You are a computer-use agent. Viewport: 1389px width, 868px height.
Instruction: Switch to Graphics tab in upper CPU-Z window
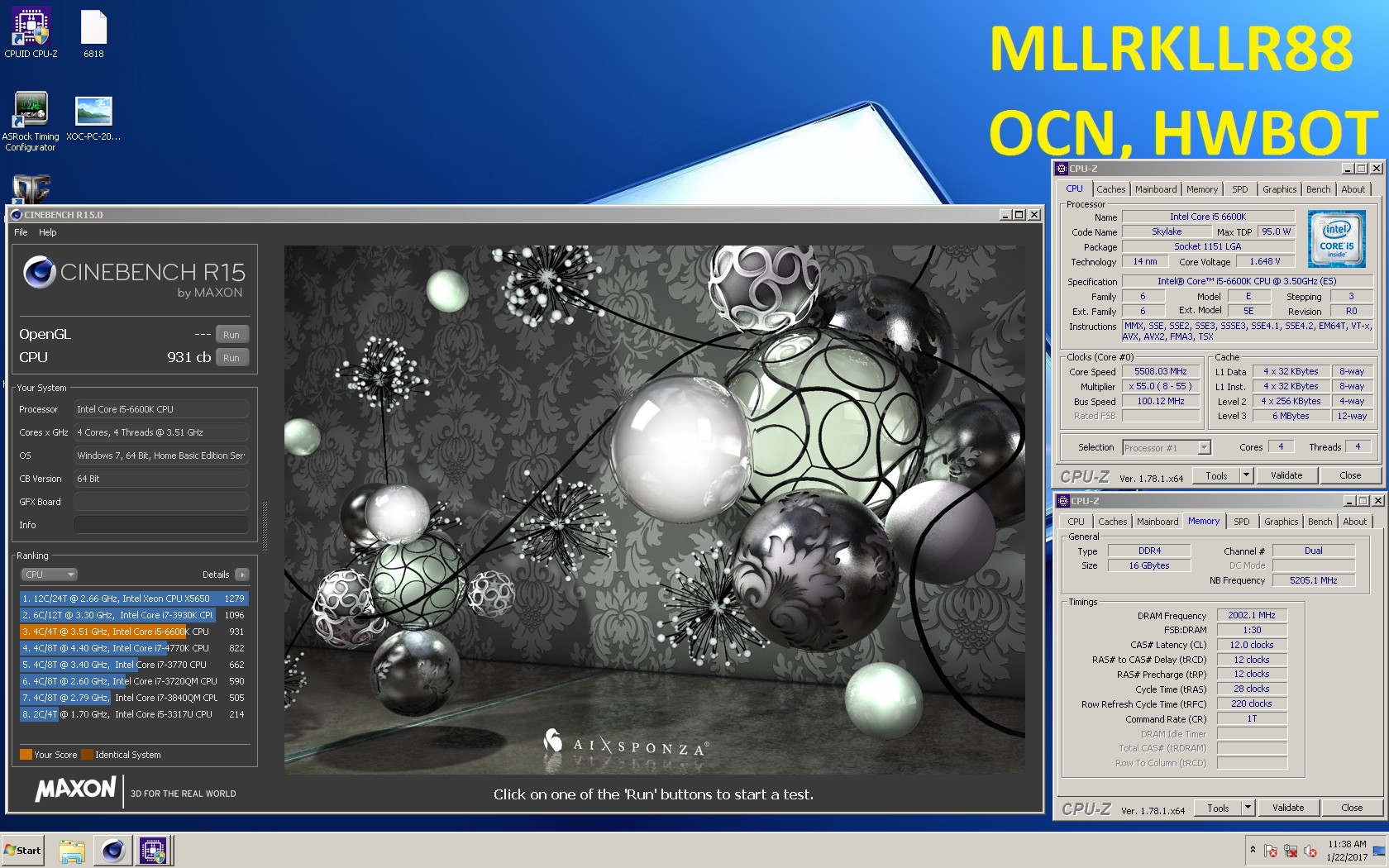tap(1279, 189)
